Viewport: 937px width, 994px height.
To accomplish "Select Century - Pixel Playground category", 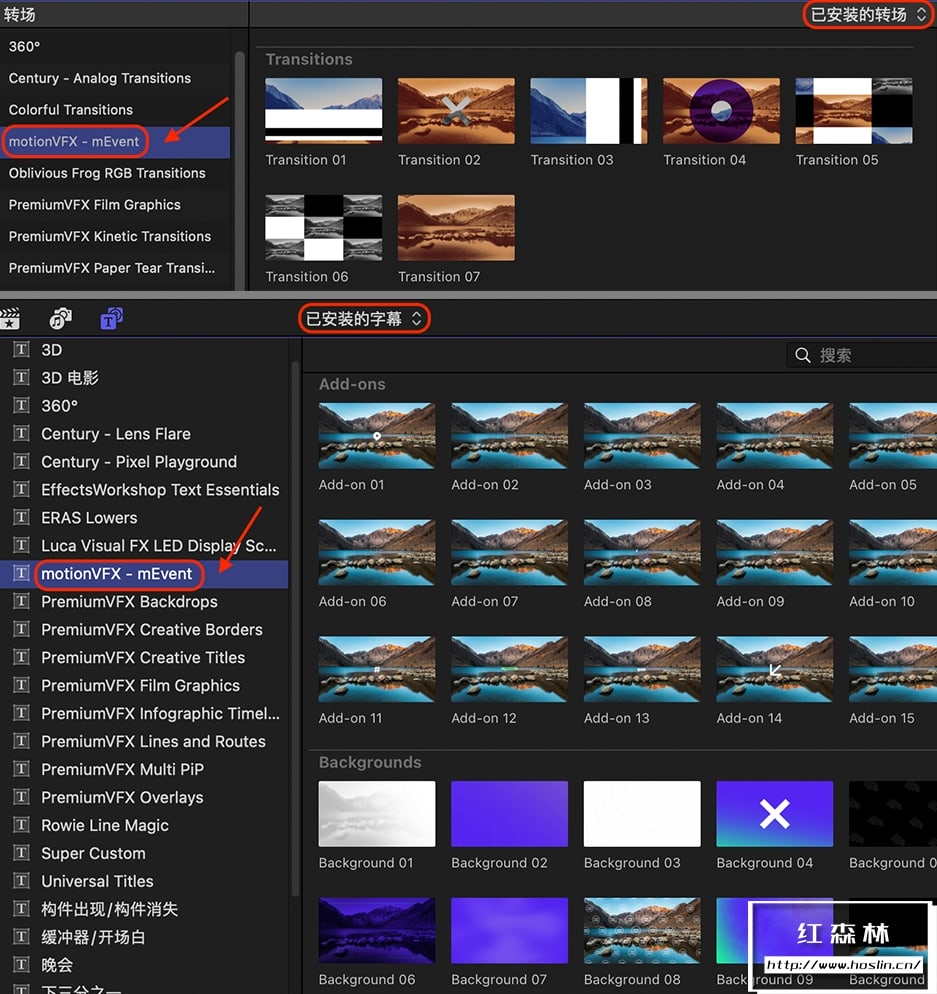I will (145, 462).
